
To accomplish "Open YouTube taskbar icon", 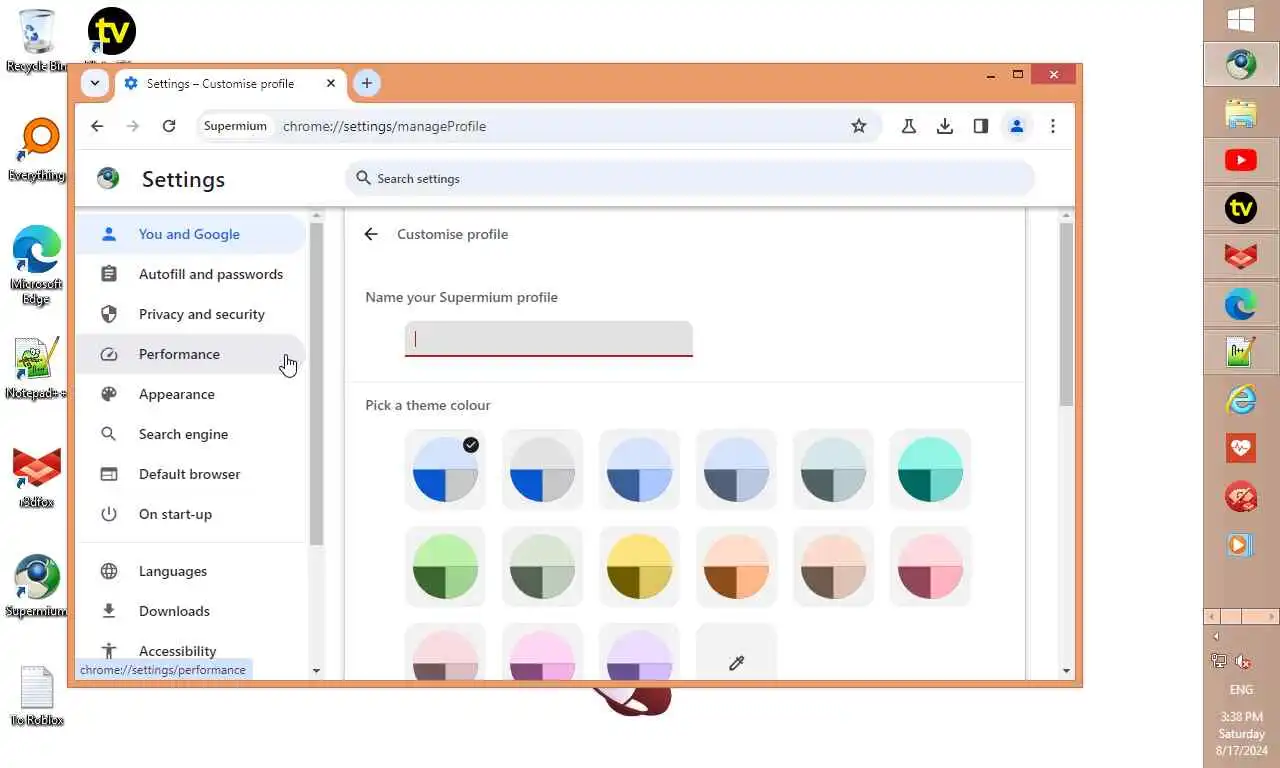I will (x=1241, y=160).
